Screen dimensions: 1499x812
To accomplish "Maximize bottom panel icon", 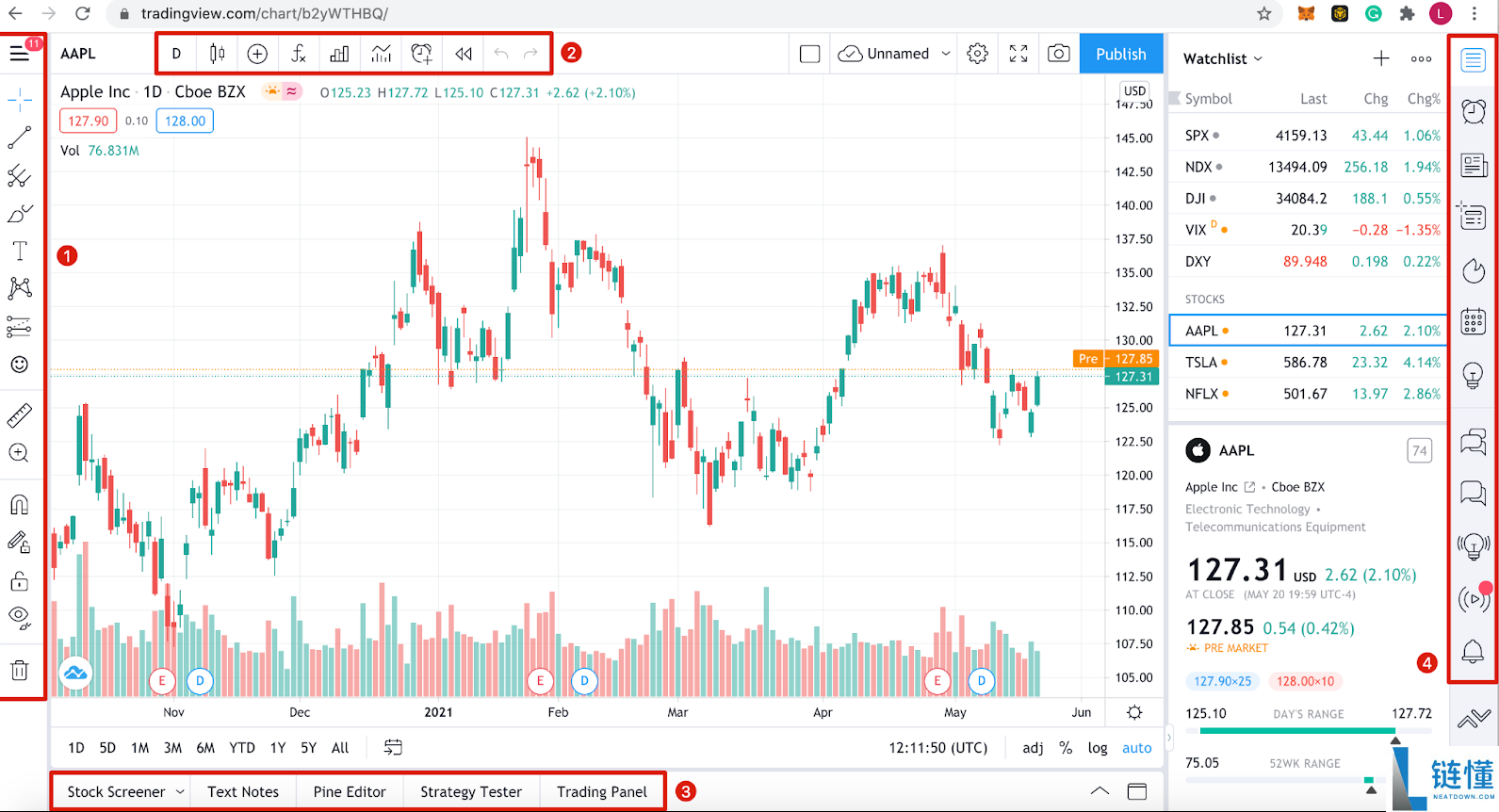I will coord(1137,791).
